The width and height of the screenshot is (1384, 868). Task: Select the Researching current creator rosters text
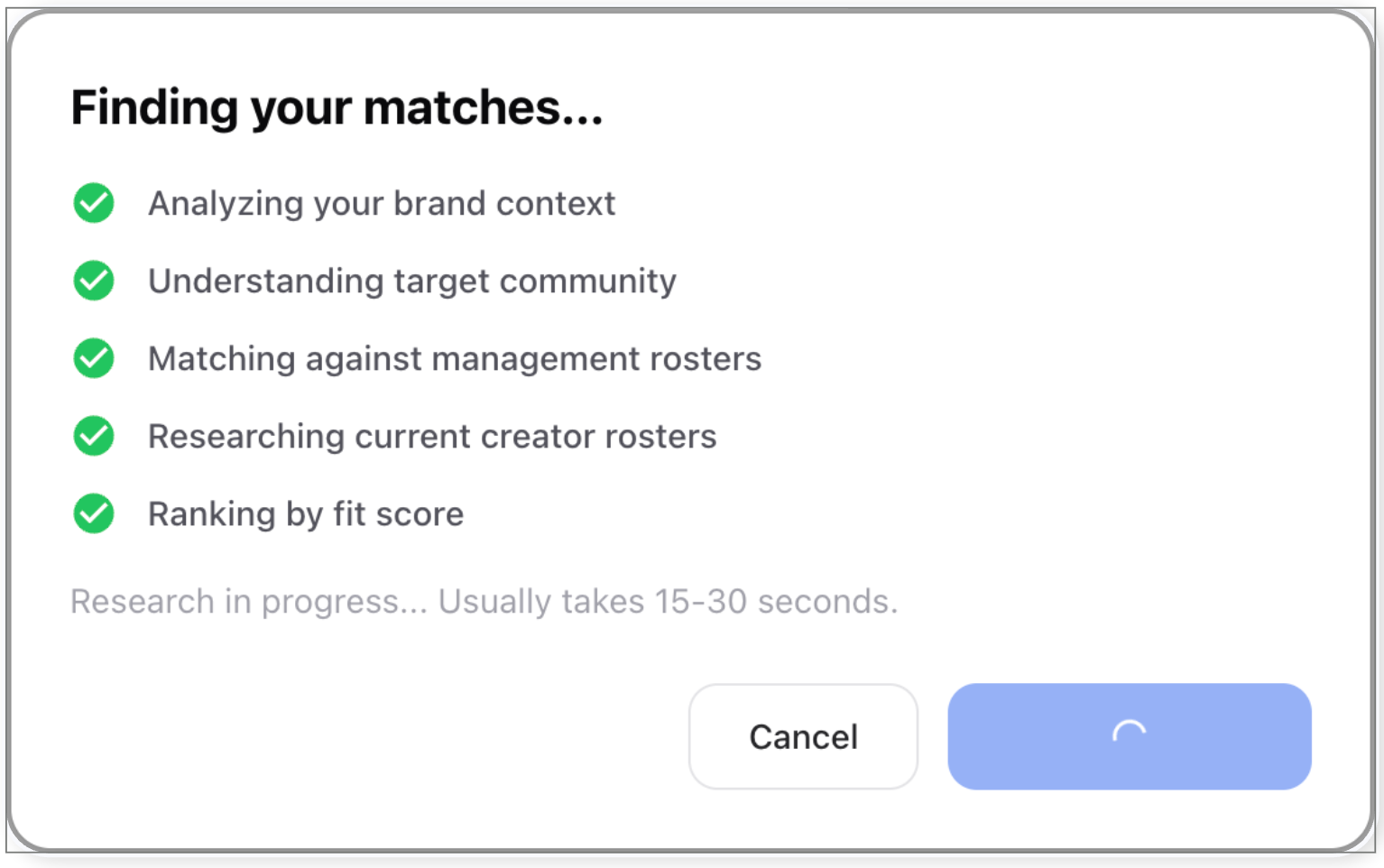coord(432,437)
